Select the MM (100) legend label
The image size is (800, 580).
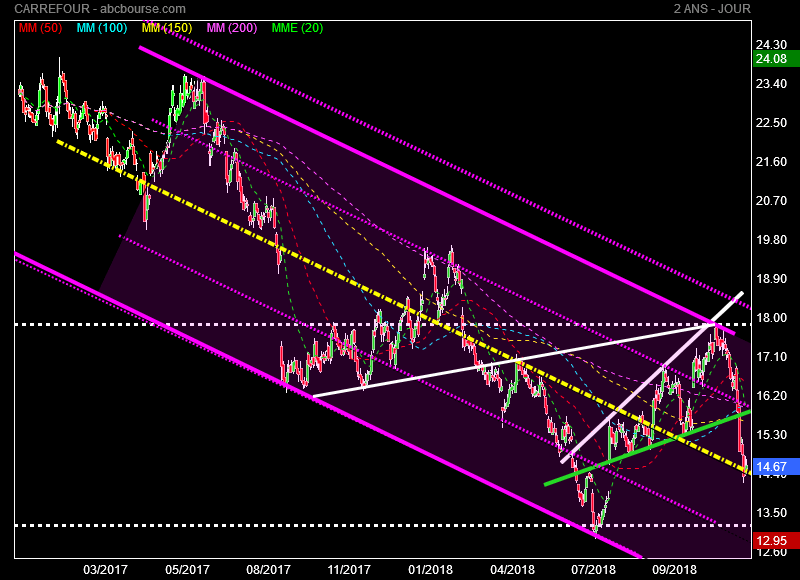[x=102, y=28]
